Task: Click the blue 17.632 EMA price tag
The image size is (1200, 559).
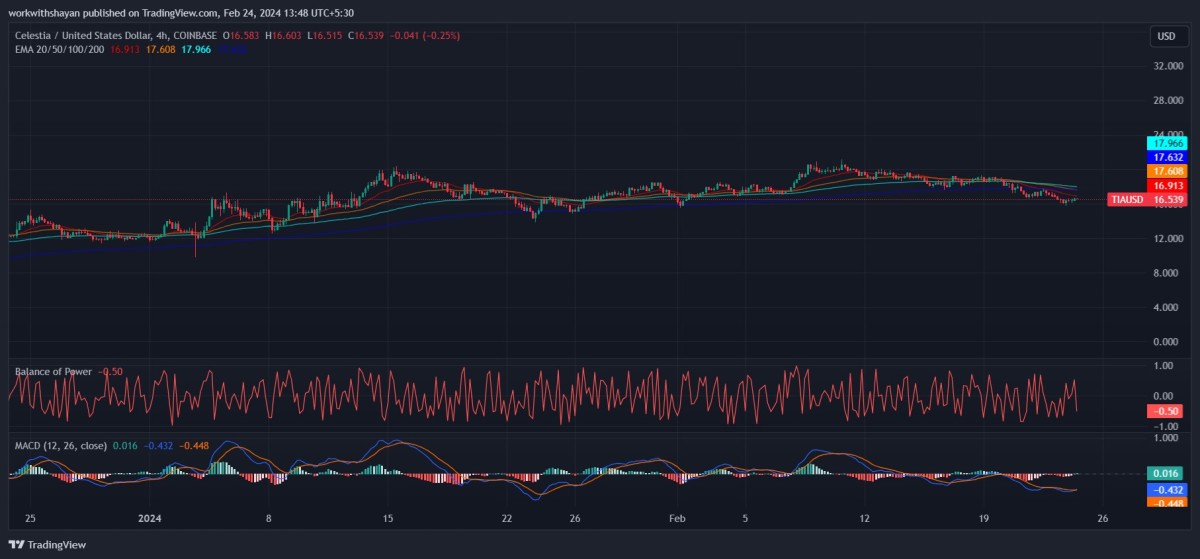Action: (x=1166, y=158)
